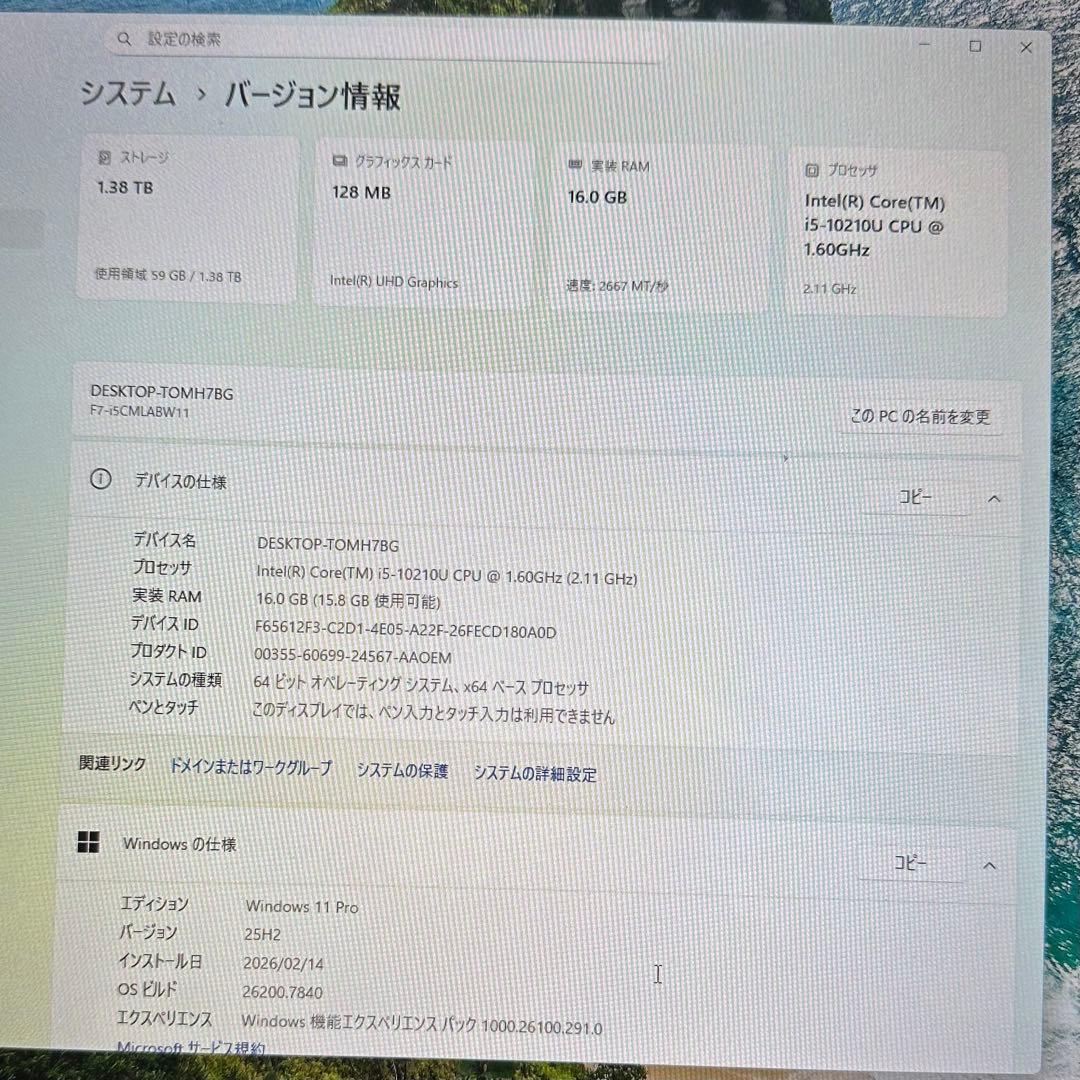Viewport: 1080px width, 1080px height.
Task: Open Microsoft サービス規約 link
Action: pos(191,1048)
